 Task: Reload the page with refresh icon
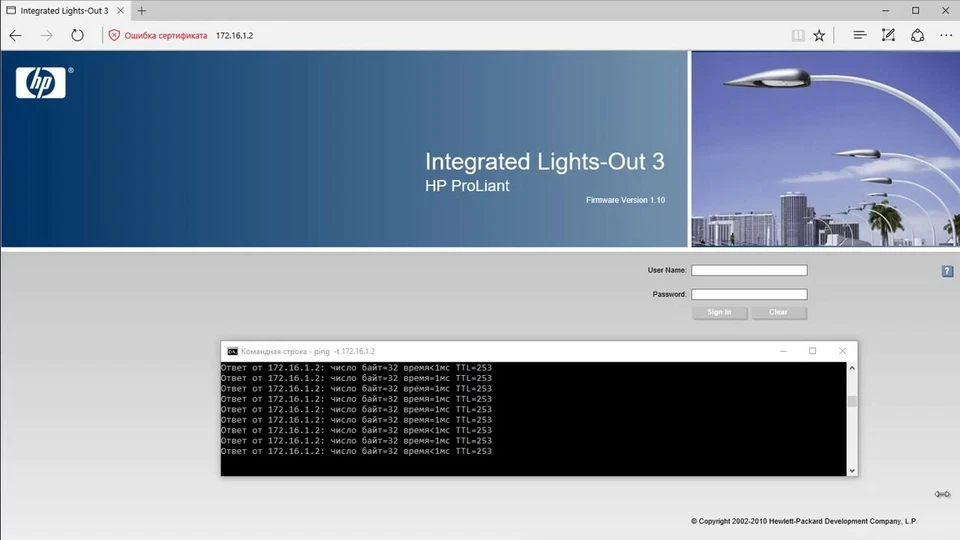77,36
